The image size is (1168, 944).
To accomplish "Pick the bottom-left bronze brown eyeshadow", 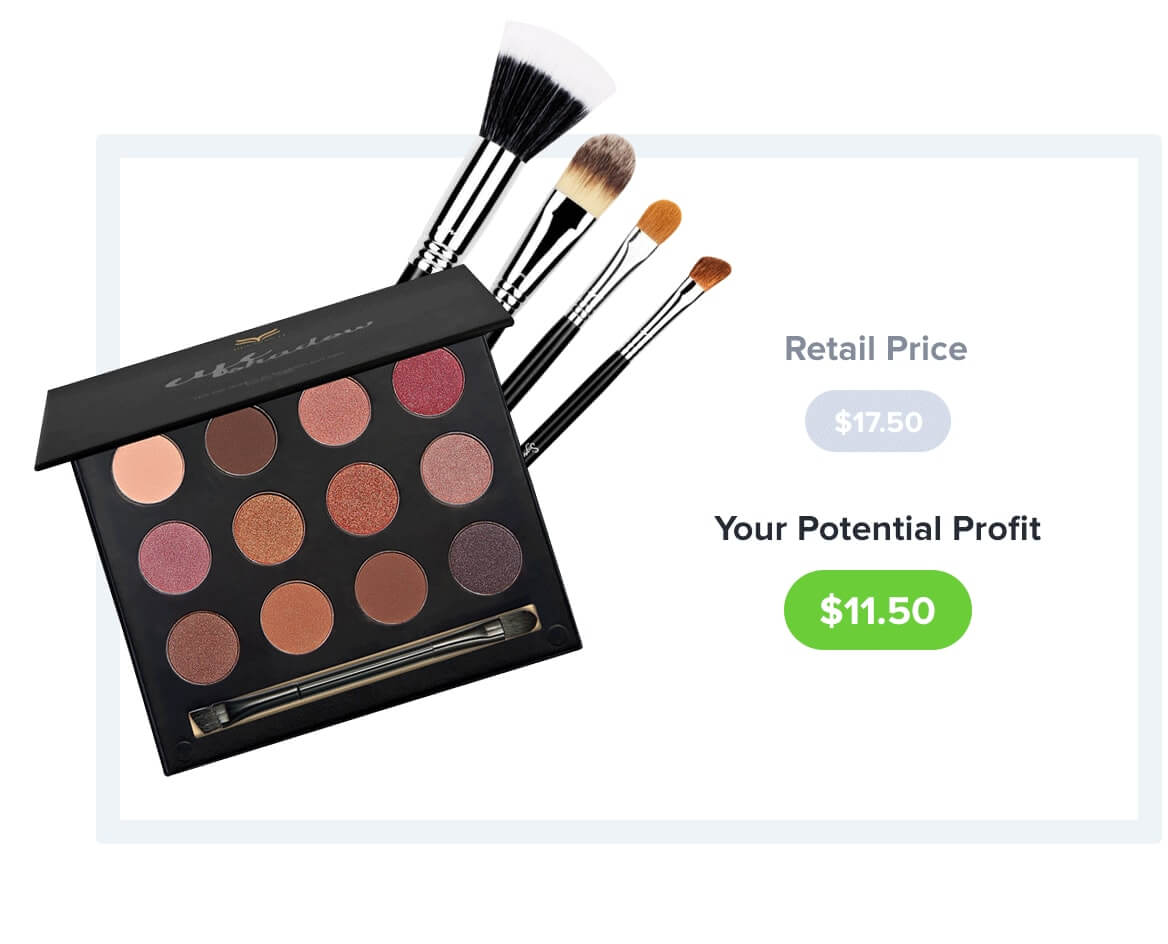I will click(203, 647).
